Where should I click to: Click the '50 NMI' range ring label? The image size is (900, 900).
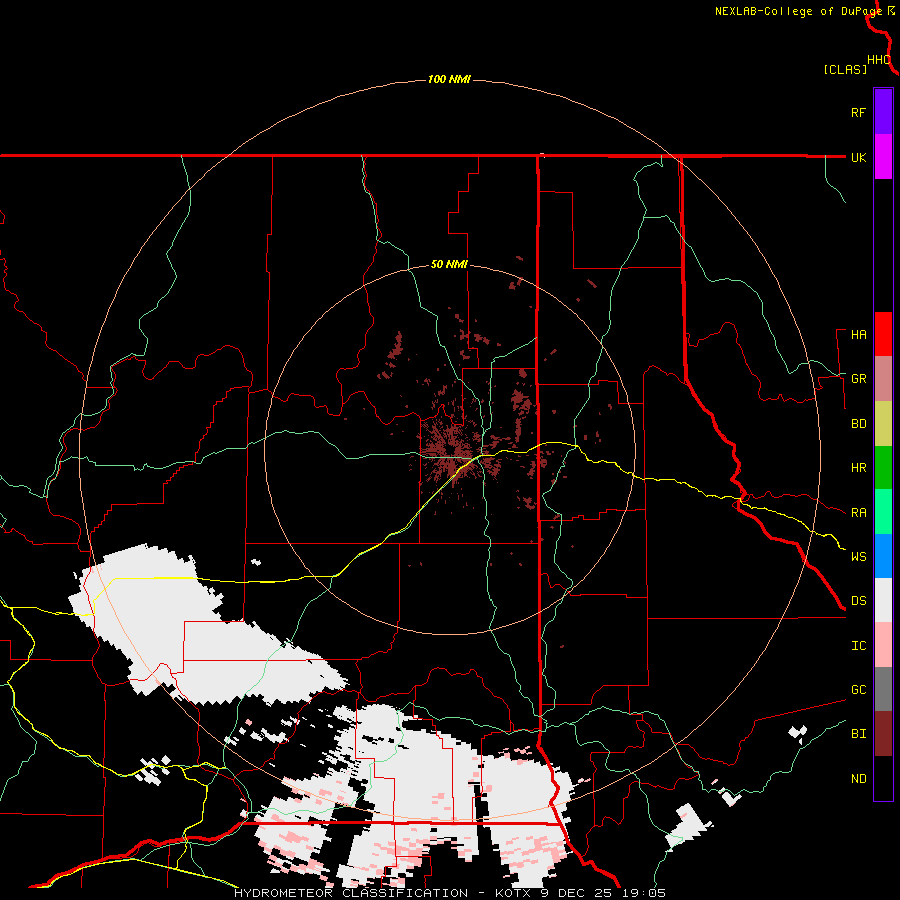[449, 265]
